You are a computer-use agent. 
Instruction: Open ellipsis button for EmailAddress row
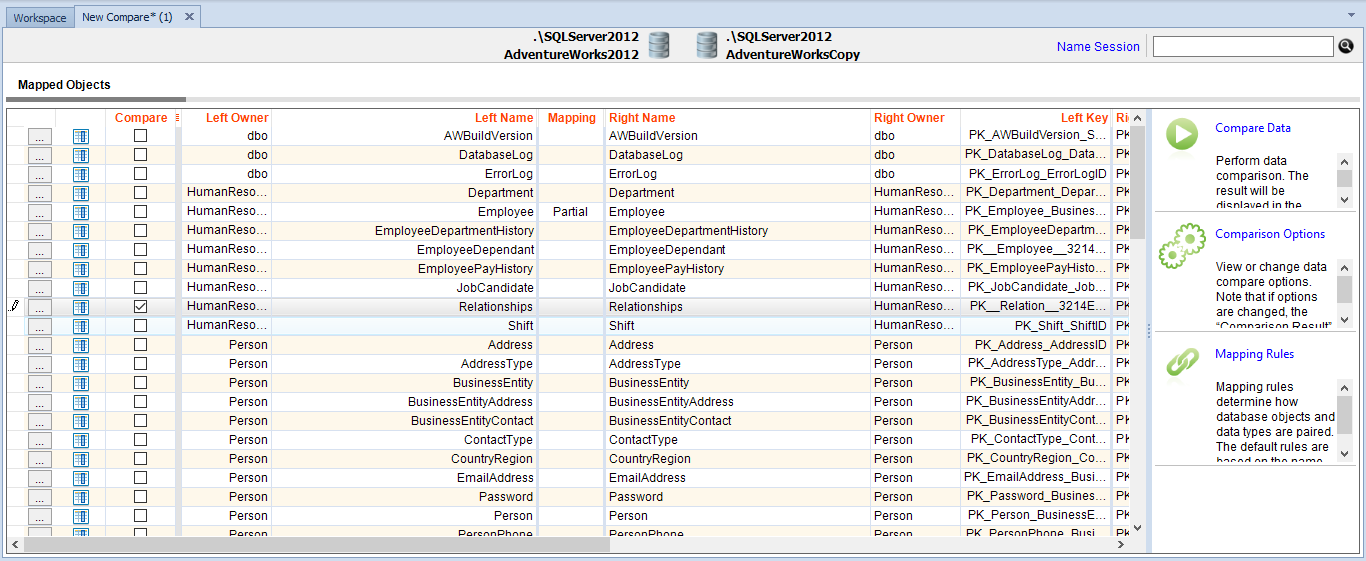pyautogui.click(x=39, y=478)
